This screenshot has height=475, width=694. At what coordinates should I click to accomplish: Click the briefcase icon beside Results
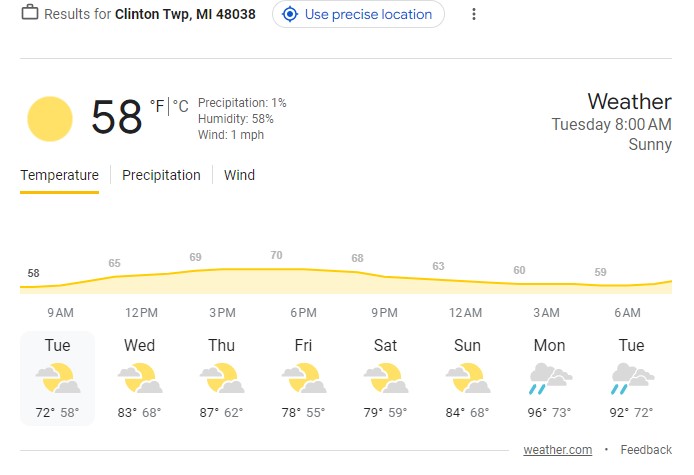(30, 12)
